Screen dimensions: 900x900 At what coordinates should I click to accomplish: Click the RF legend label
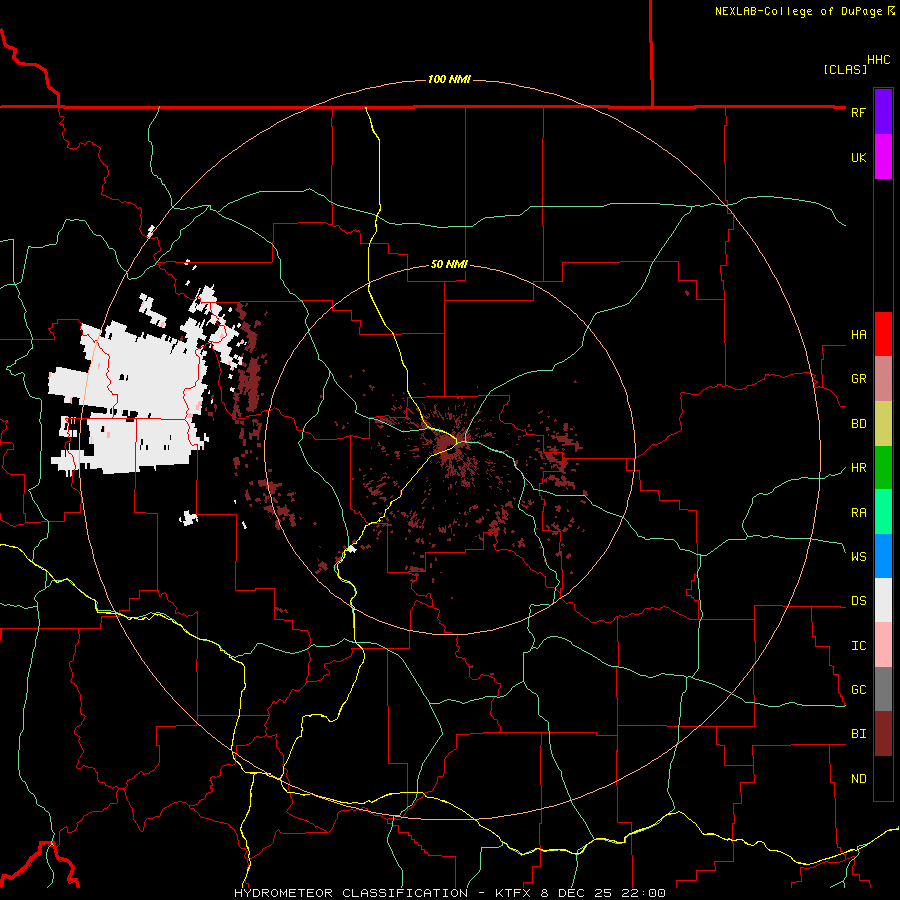coord(858,112)
